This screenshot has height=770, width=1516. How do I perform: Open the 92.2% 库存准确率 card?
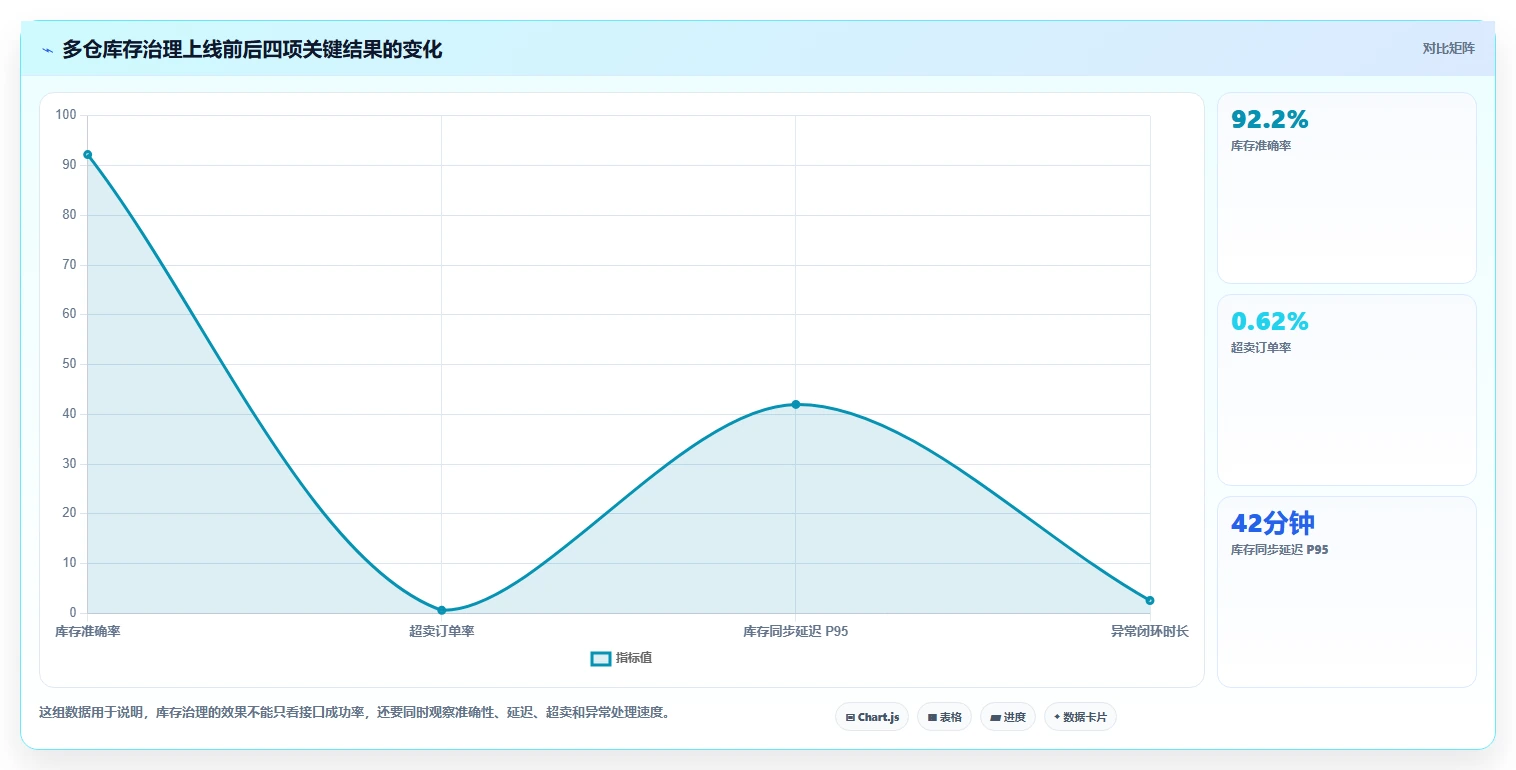(x=1346, y=188)
